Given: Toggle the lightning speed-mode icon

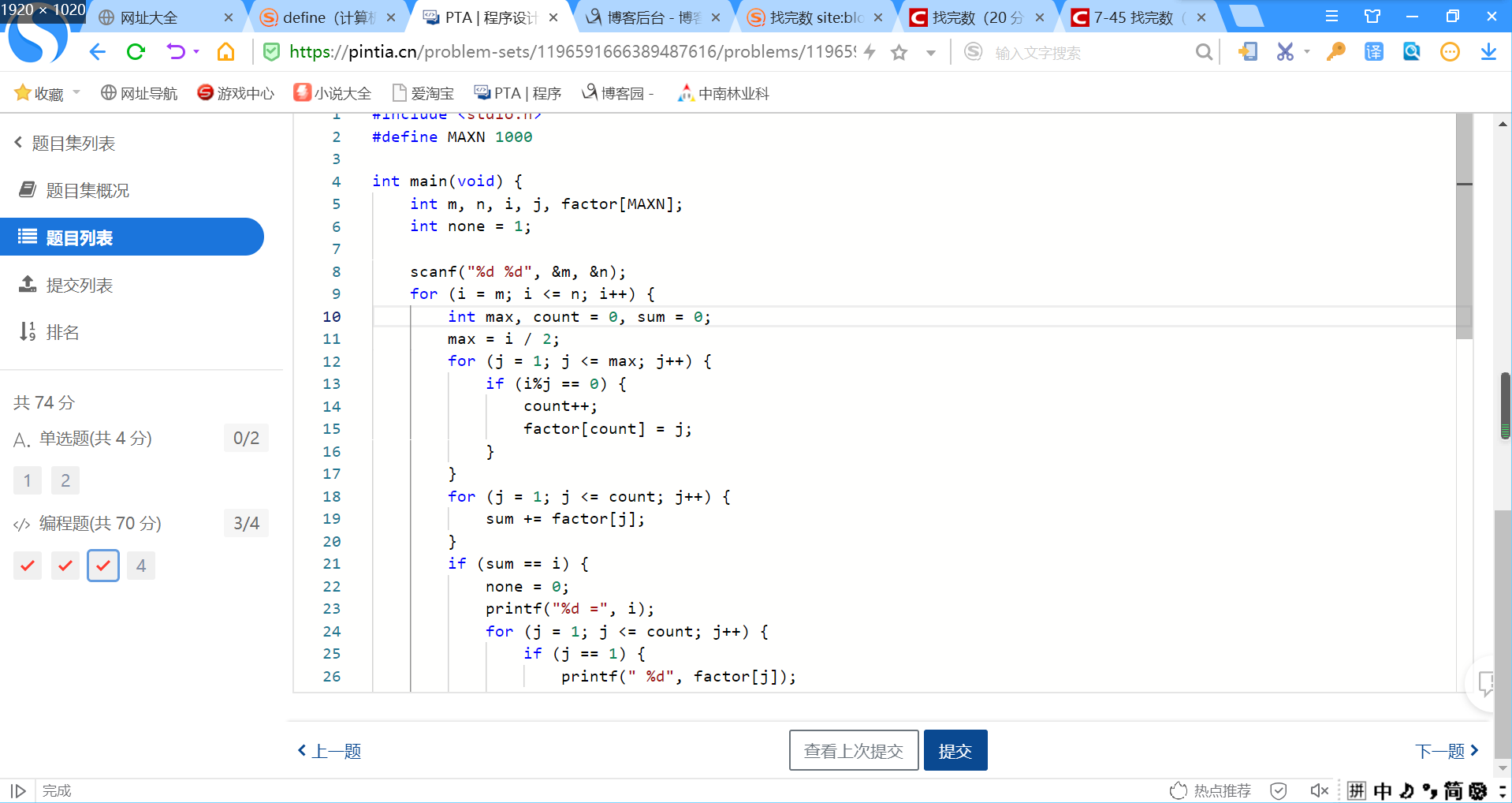Looking at the screenshot, I should click(870, 52).
